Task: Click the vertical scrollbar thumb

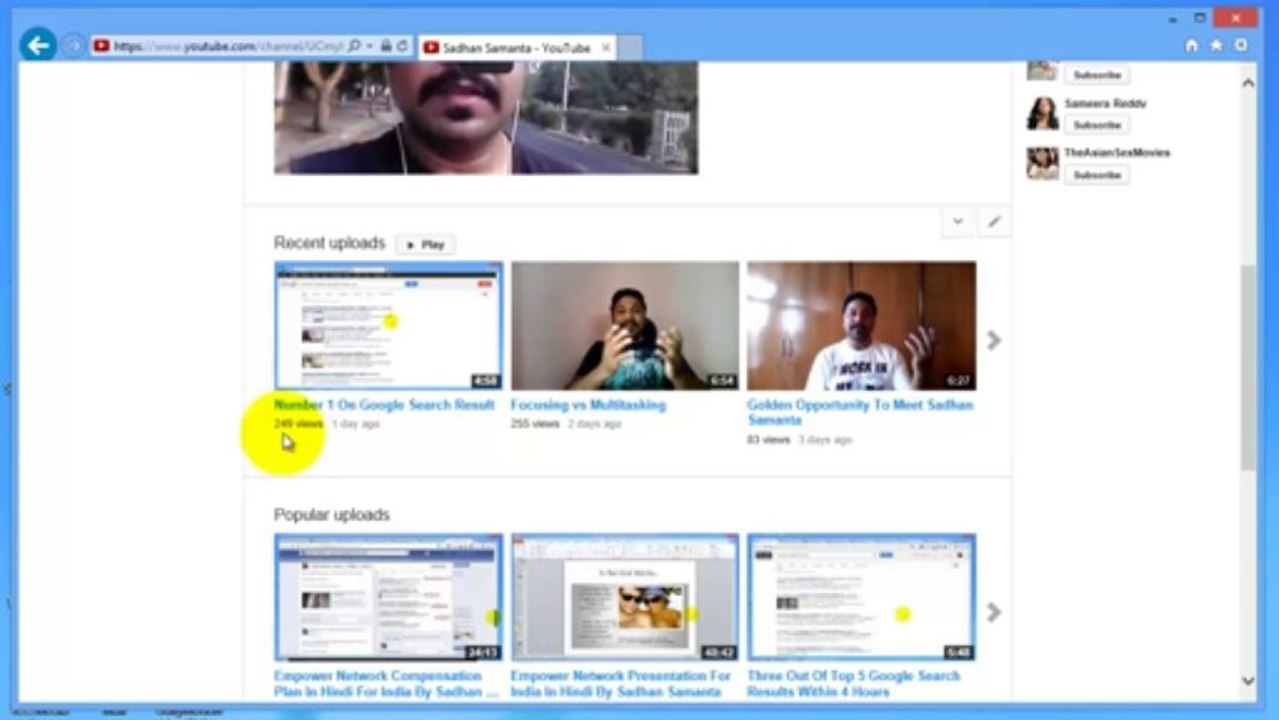Action: pos(1248,367)
